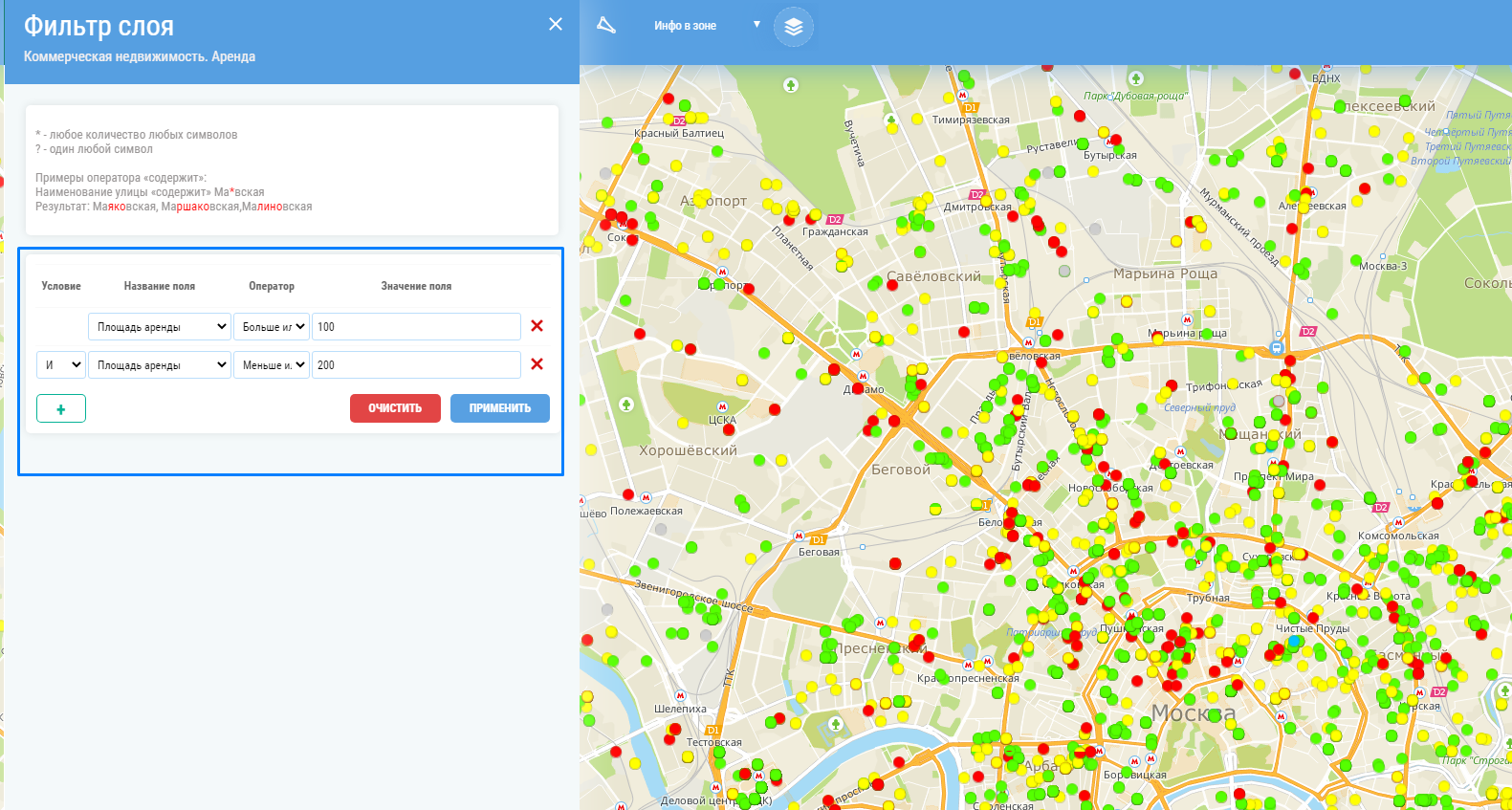Click the Полежаевская metro icon

point(646,498)
